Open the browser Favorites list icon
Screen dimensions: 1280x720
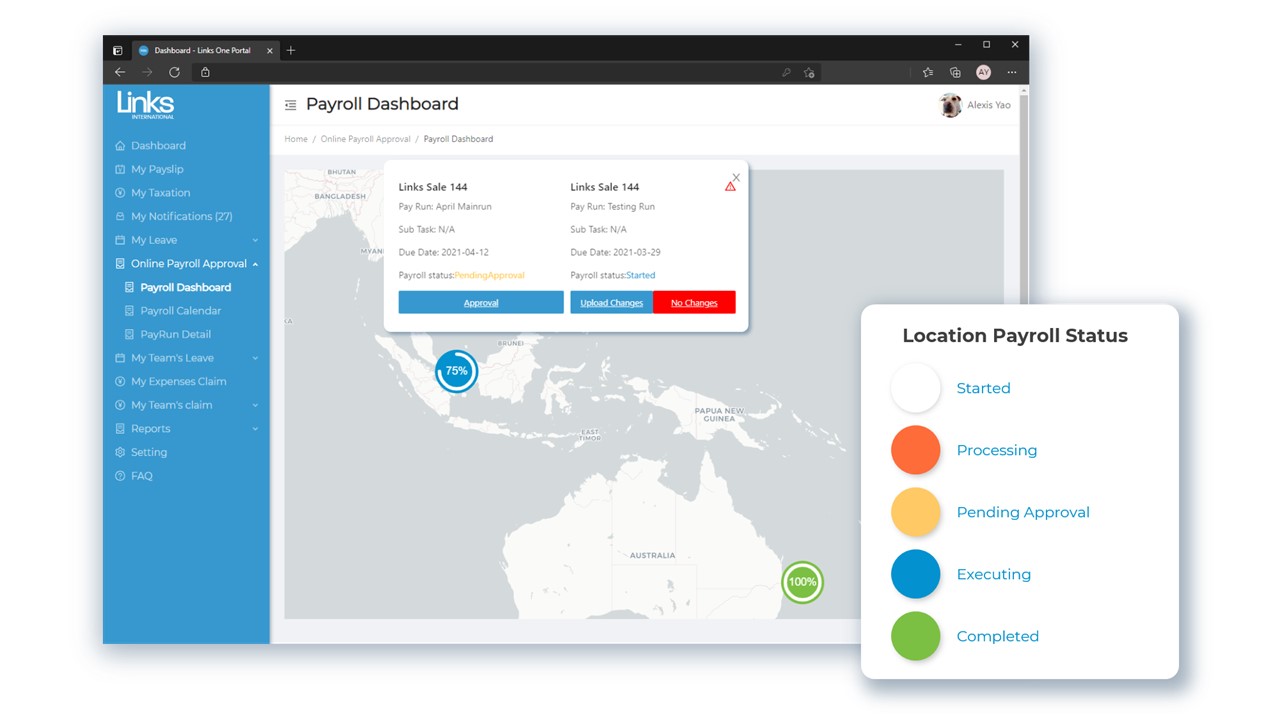928,72
